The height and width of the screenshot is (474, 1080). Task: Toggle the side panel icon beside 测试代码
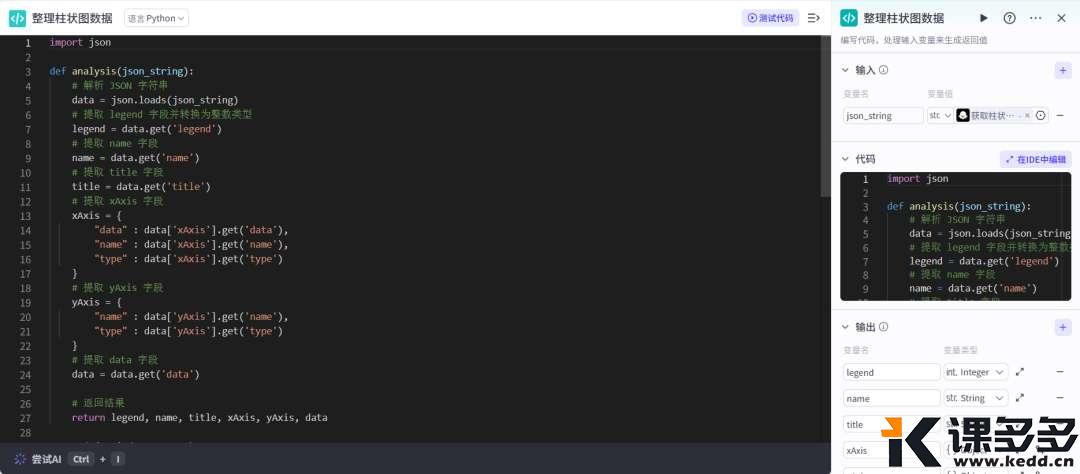click(x=813, y=18)
